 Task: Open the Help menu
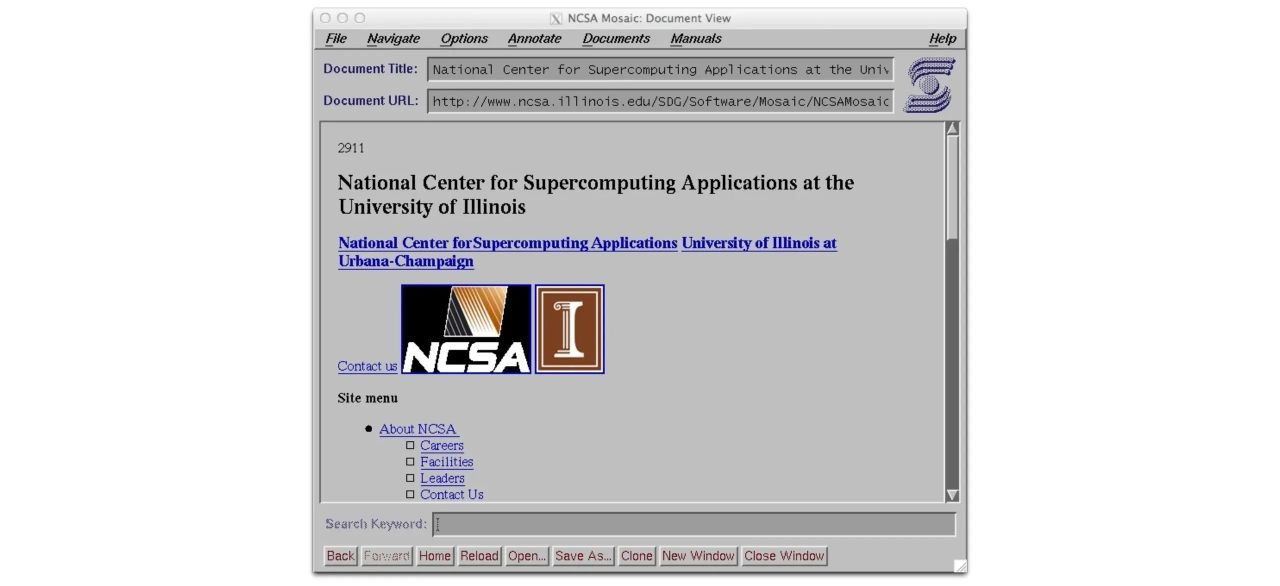pos(942,39)
